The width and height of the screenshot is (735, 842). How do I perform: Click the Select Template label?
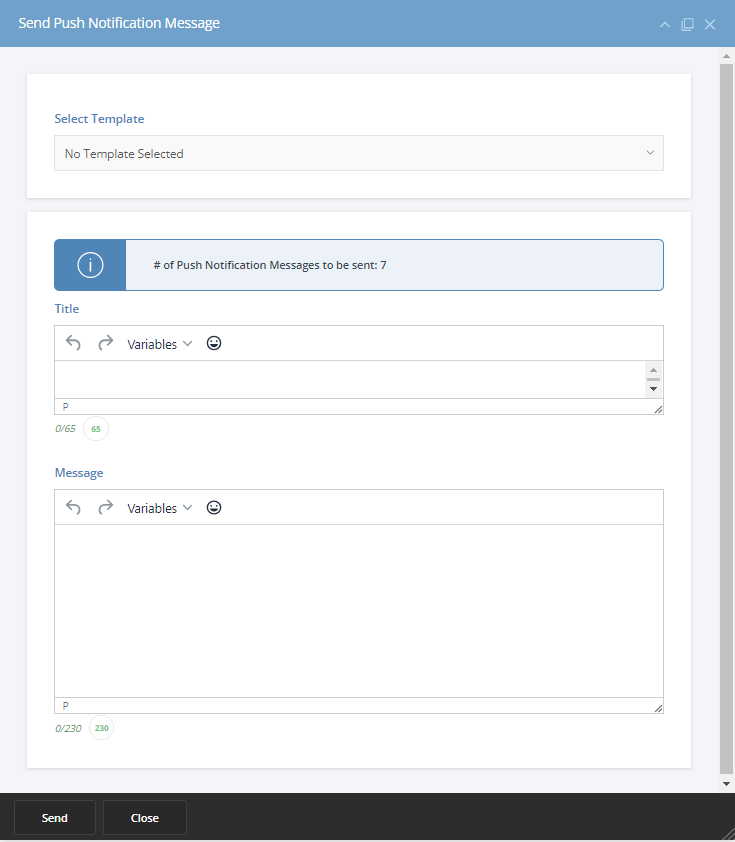point(99,119)
